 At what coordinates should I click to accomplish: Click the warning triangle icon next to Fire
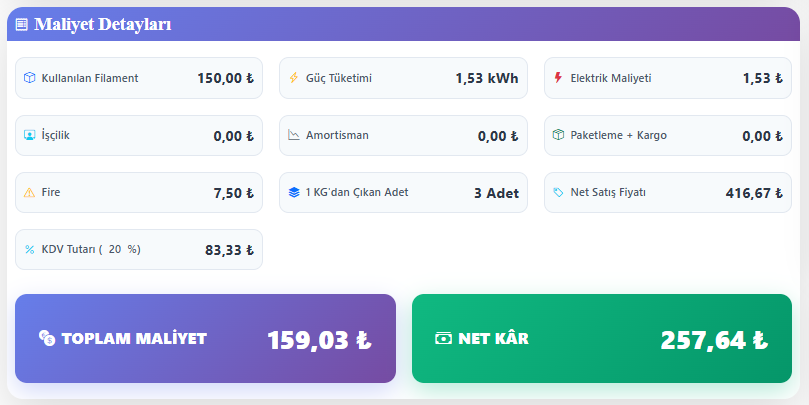pyautogui.click(x=29, y=192)
